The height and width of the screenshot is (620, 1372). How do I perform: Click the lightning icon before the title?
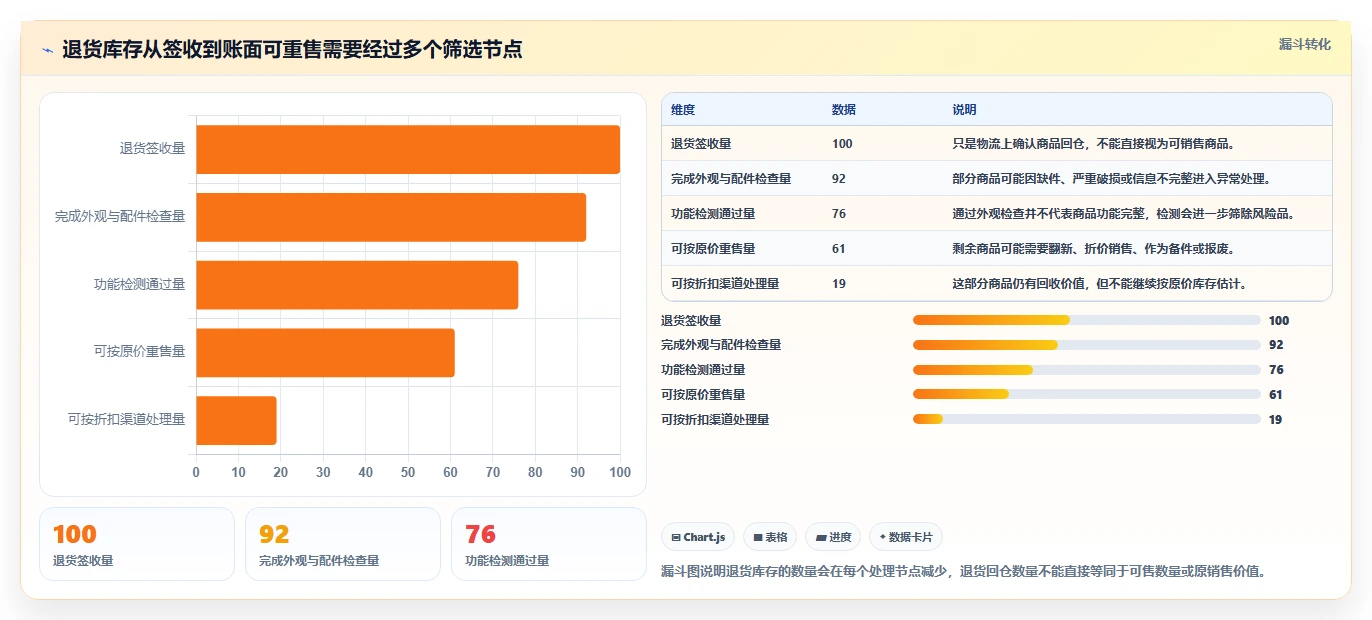[47, 50]
